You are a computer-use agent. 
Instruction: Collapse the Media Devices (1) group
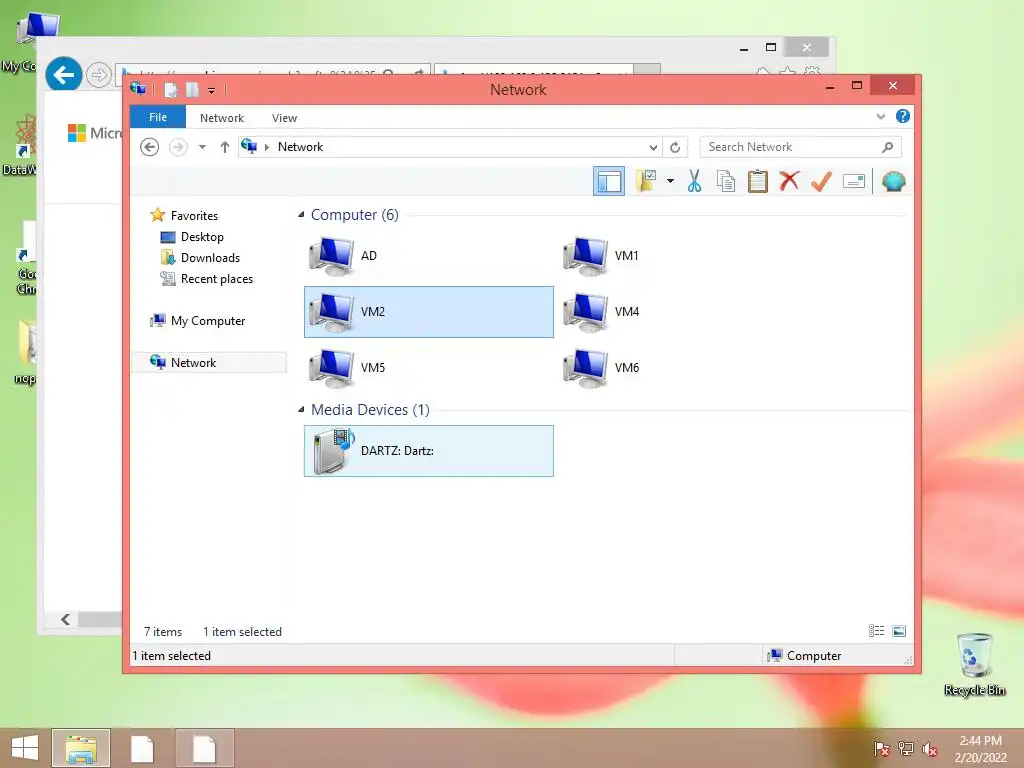301,409
